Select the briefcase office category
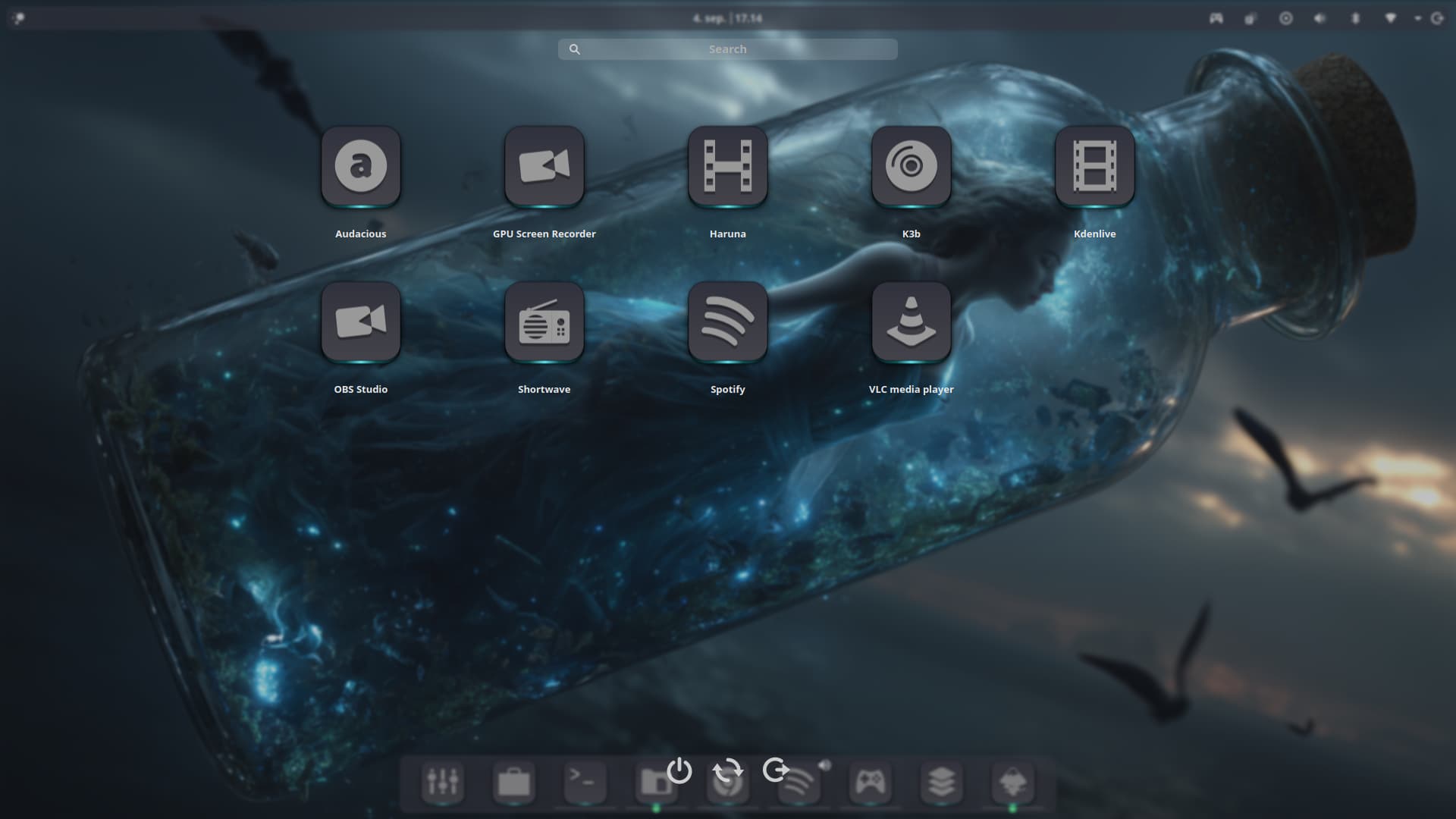 click(514, 782)
